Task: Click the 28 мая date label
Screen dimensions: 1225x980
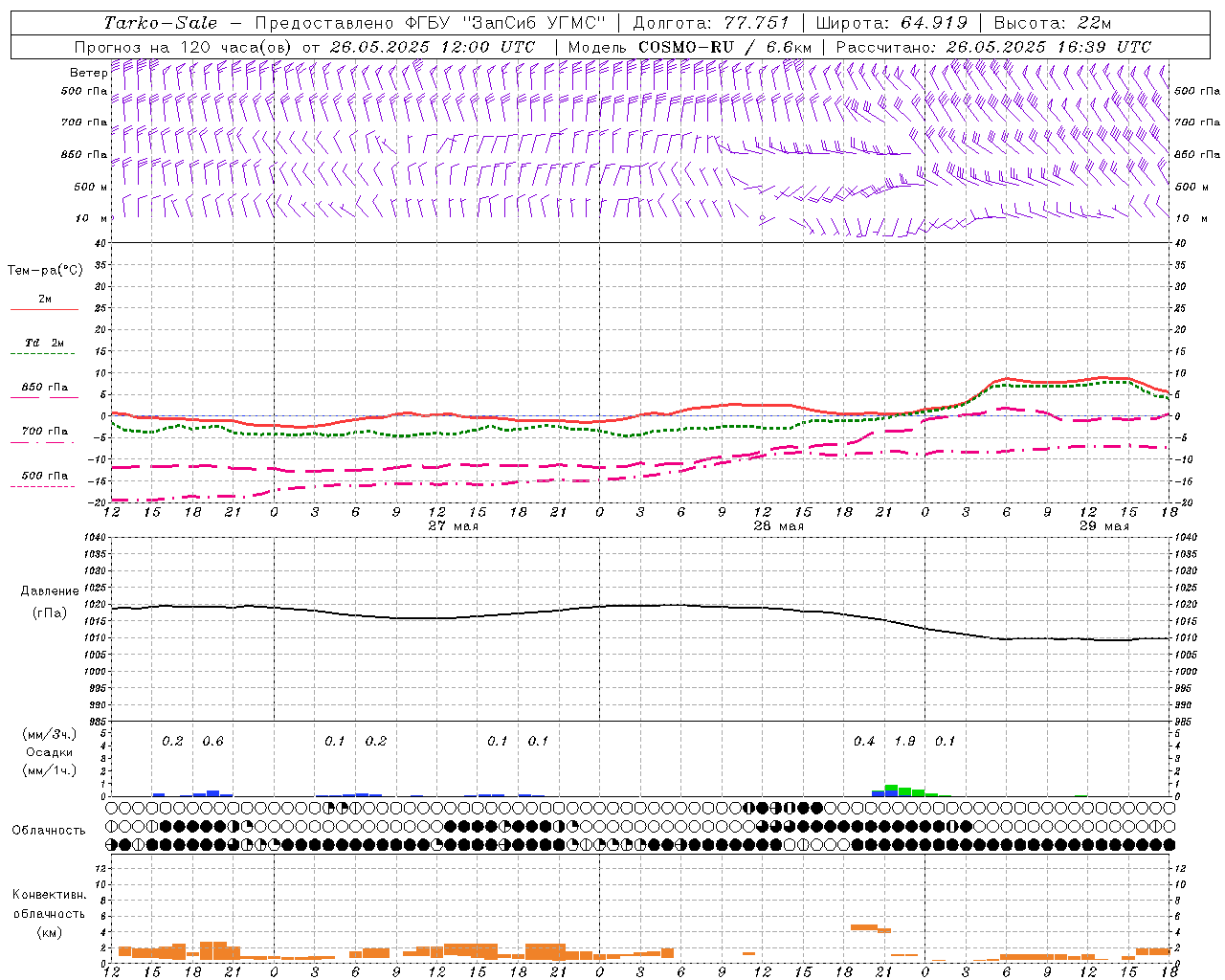Action: click(779, 526)
